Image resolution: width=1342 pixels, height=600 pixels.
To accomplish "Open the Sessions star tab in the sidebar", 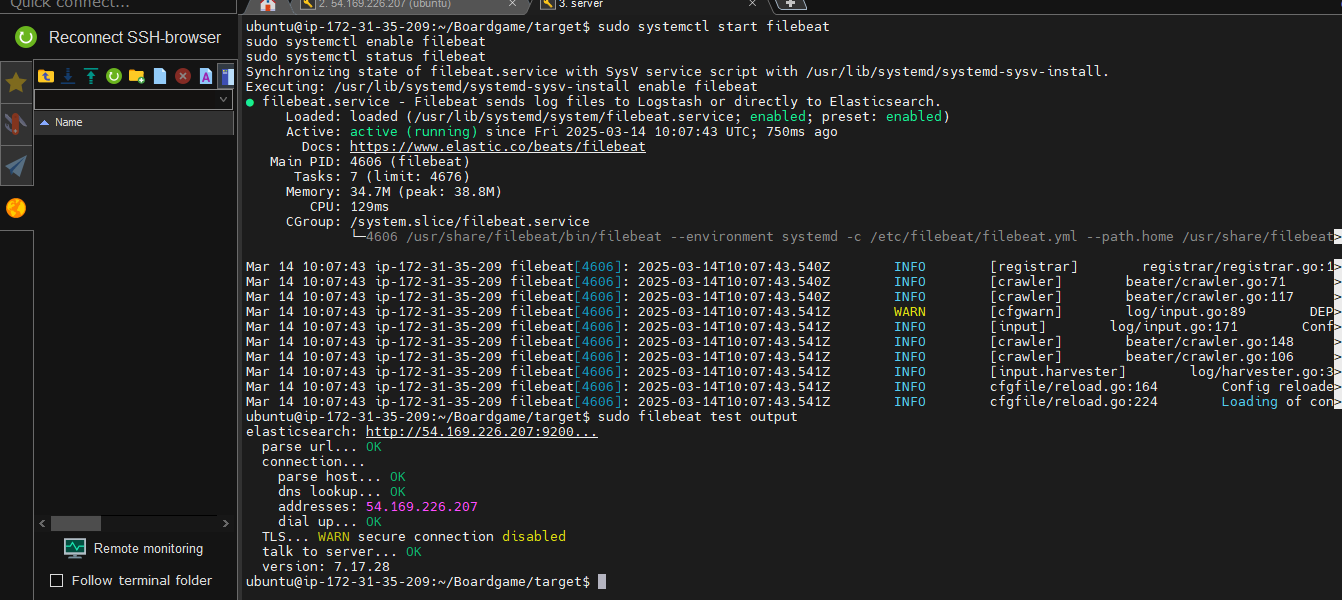I will 16,83.
